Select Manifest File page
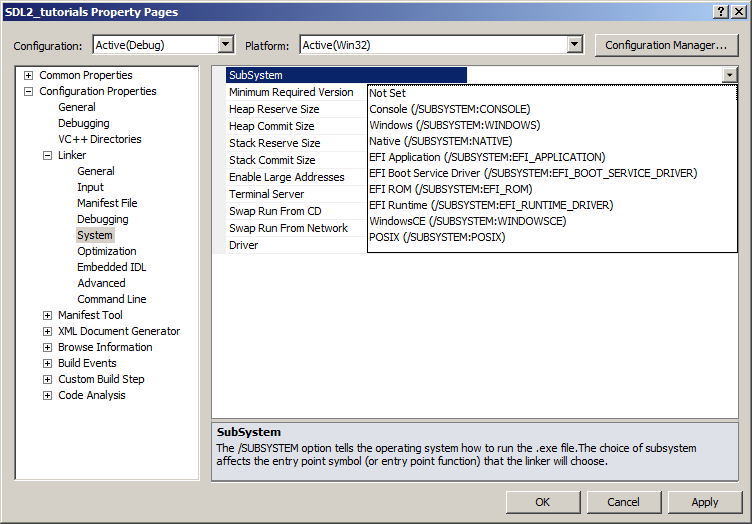Viewport: 752px width, 524px height. point(107,203)
